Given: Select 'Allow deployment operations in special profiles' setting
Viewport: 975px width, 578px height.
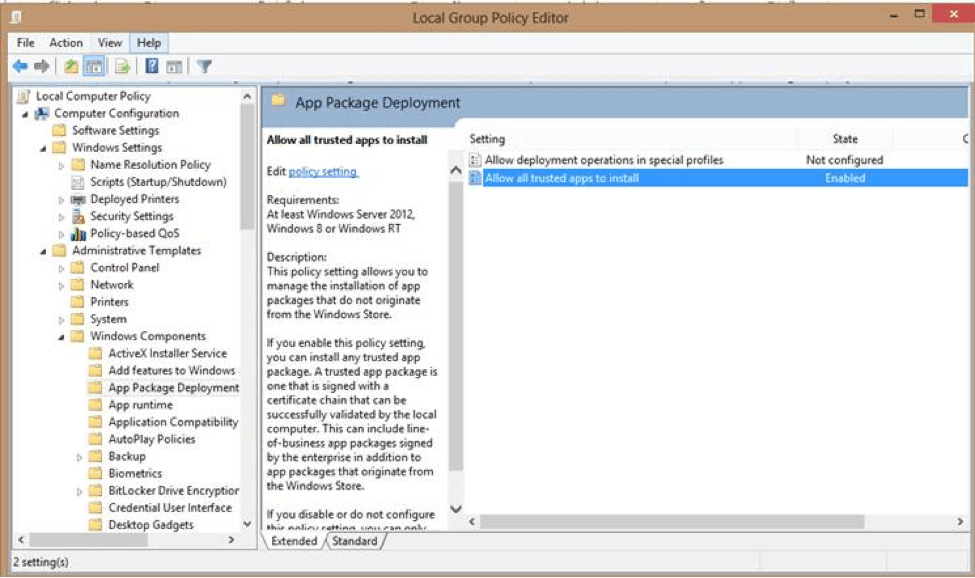Looking at the screenshot, I should pyautogui.click(x=603, y=160).
